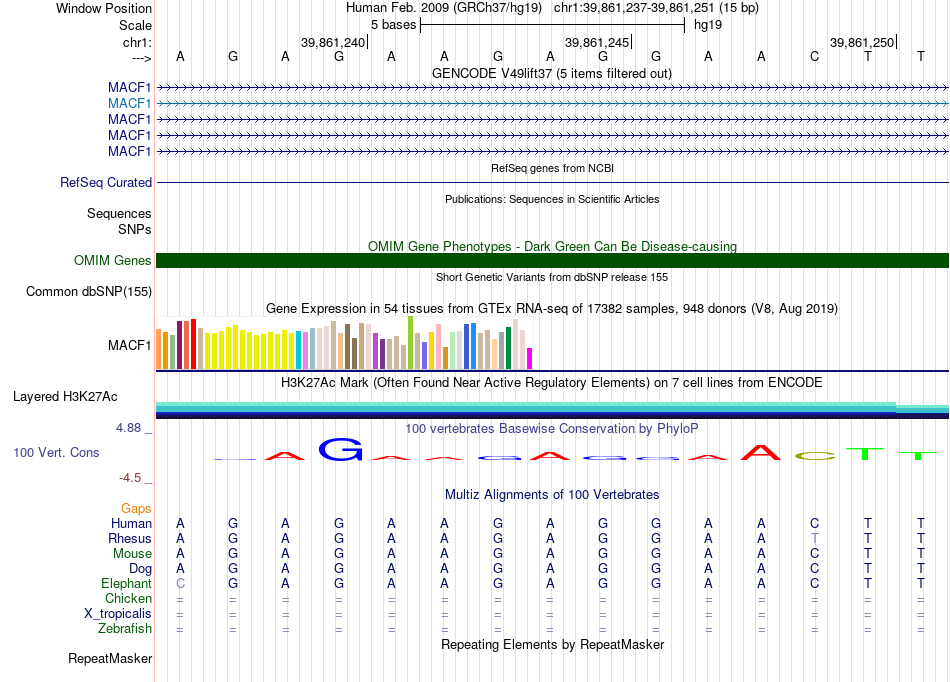Click the -4.5 PhyloP lower scale value

coord(130,478)
